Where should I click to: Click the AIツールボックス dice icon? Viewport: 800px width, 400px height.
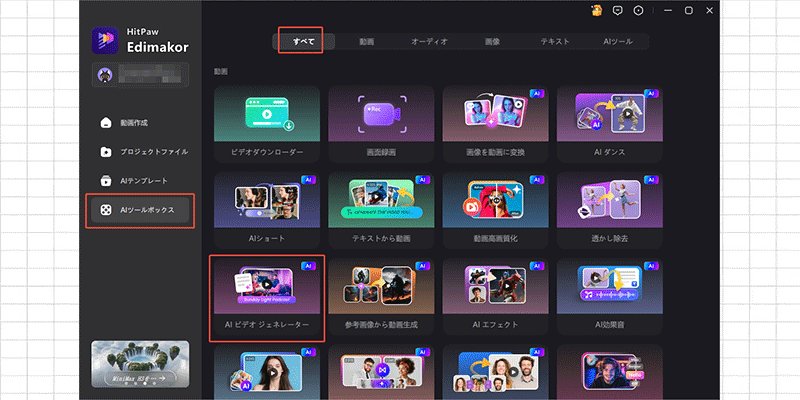[106, 210]
